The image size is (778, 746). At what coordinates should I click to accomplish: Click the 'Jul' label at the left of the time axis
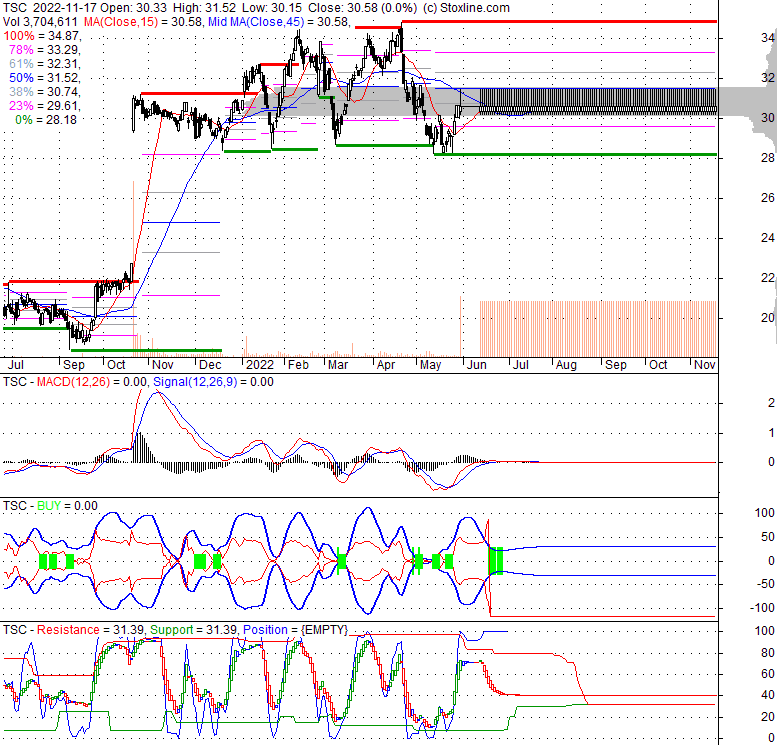tap(16, 365)
